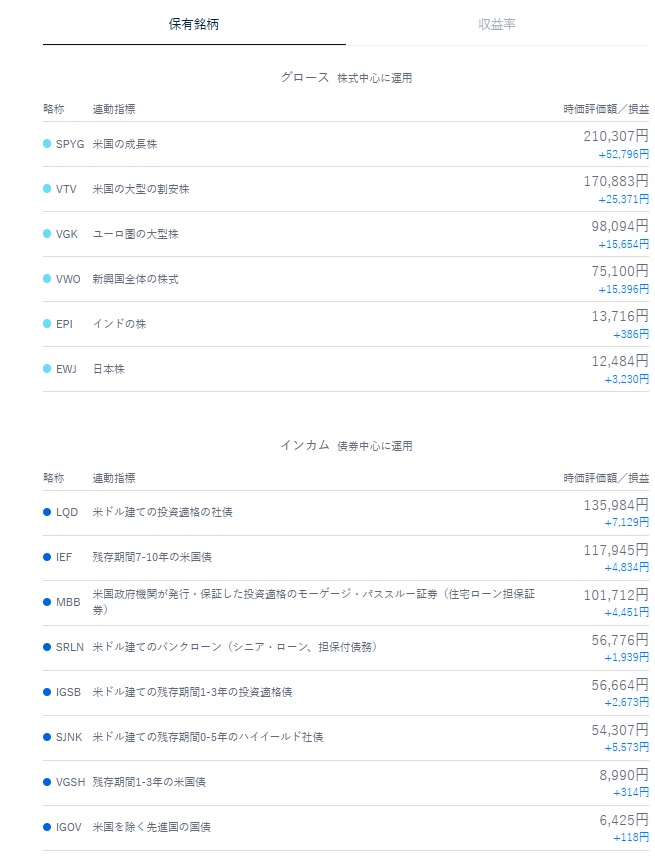This screenshot has height=856, width=655.
Task: Select the 保有銘柄 tab
Action: click(x=194, y=24)
